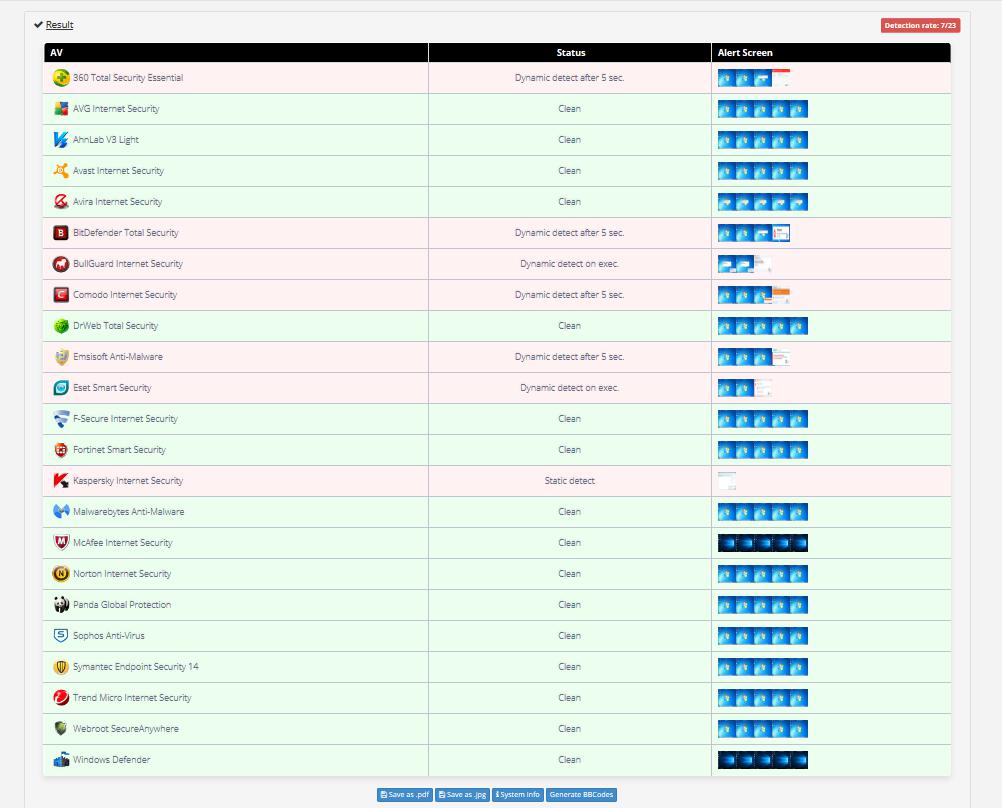Screen dimensions: 1002x808
Task: Select the "Malwarebytes Anti-Malware" name text
Action: point(128,511)
